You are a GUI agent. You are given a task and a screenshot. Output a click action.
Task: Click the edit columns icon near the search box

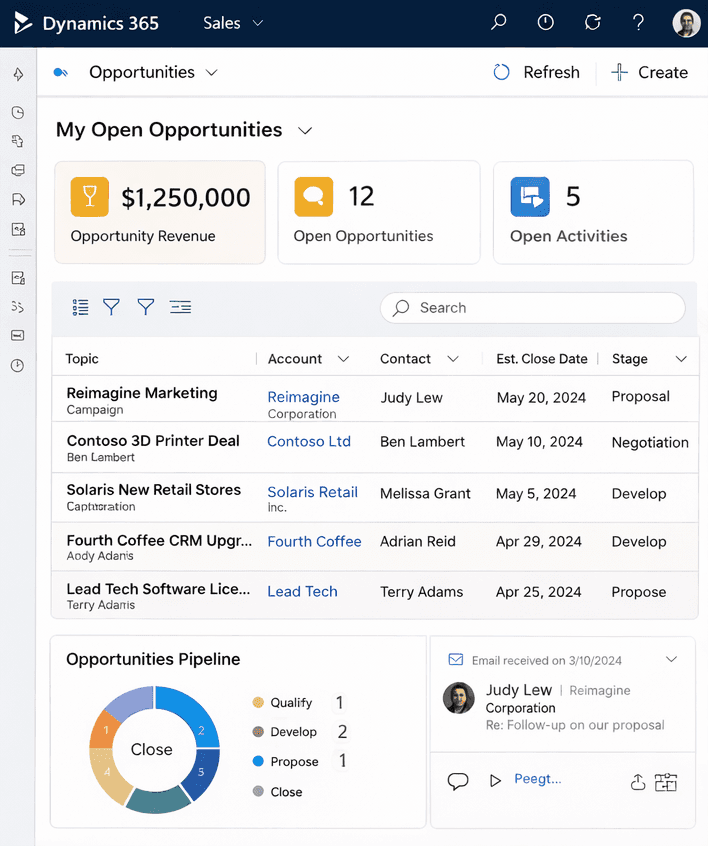(x=180, y=307)
